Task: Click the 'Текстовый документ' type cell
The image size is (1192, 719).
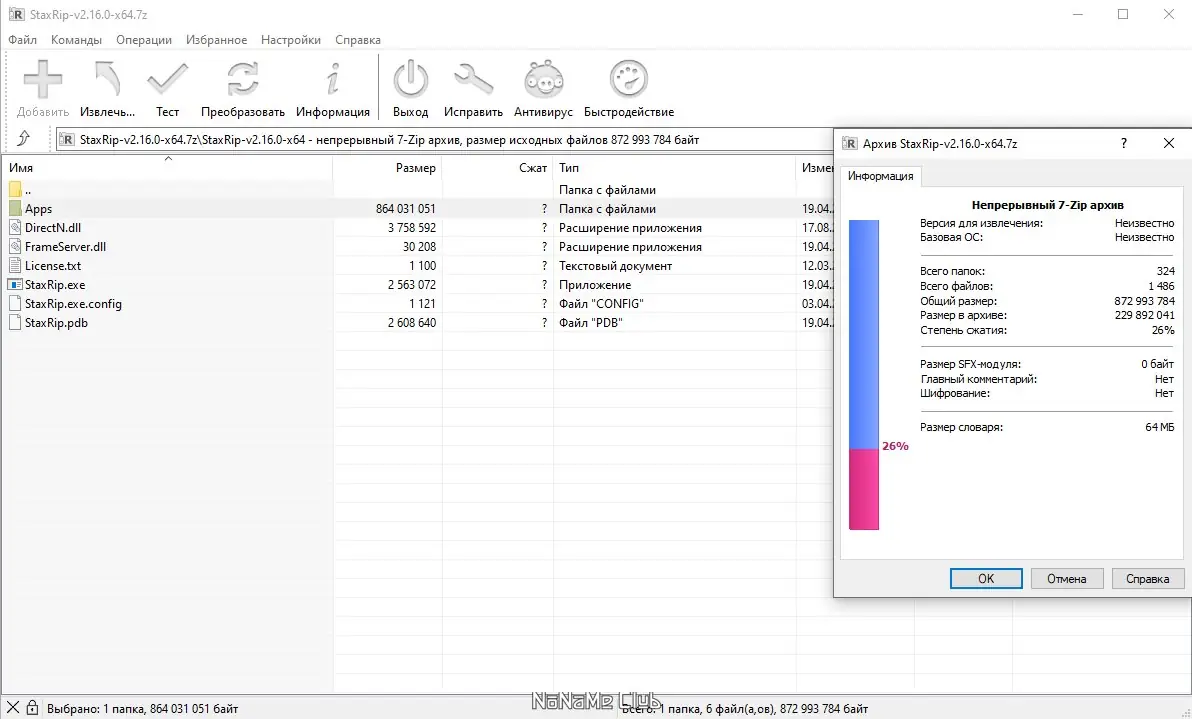Action: [615, 265]
